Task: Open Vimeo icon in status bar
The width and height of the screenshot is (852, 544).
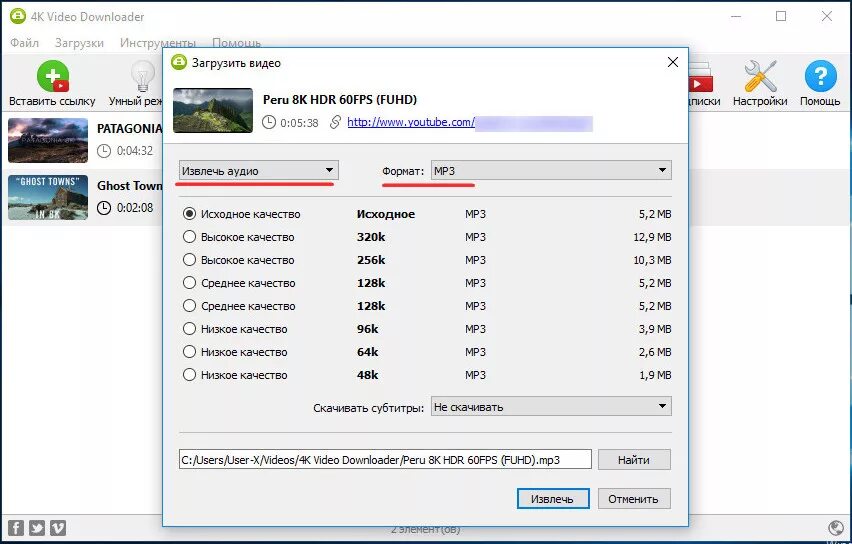Action: 58,528
